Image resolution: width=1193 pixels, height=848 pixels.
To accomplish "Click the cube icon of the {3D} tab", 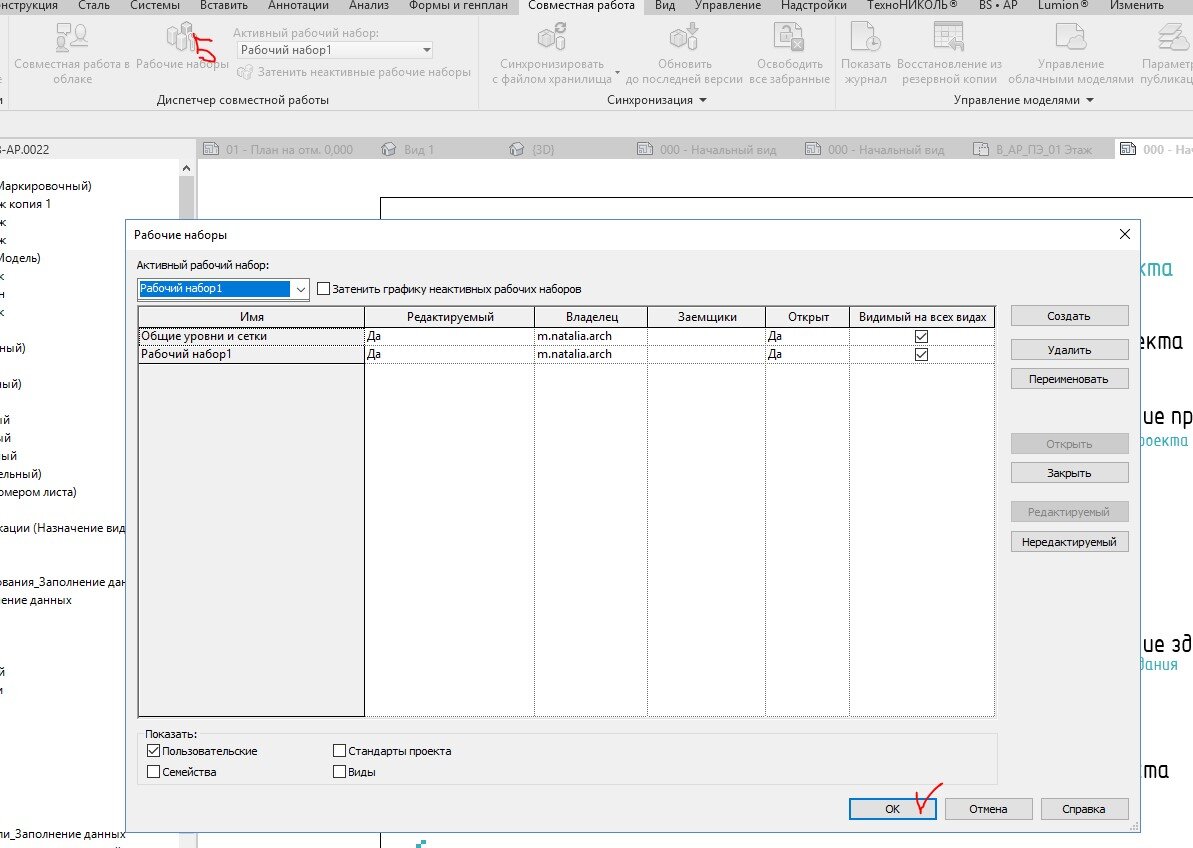I will point(517,149).
